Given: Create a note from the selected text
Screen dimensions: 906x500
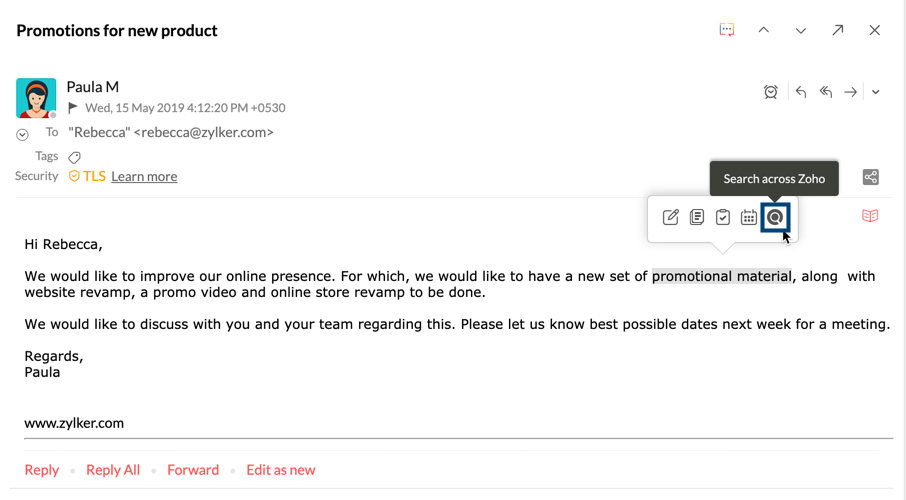Looking at the screenshot, I should pos(697,217).
